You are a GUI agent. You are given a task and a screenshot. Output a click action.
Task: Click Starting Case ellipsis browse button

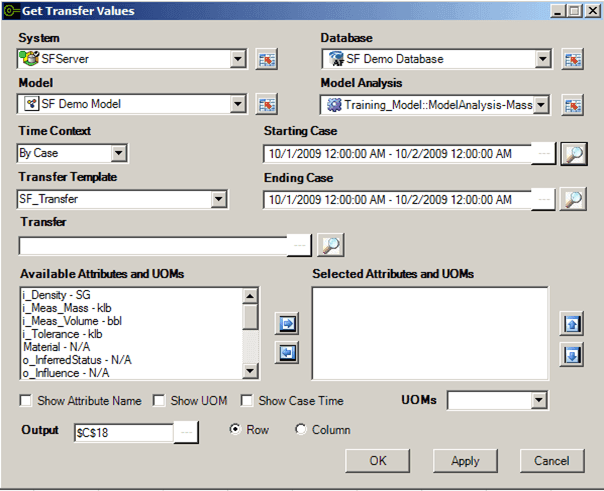[544, 154]
